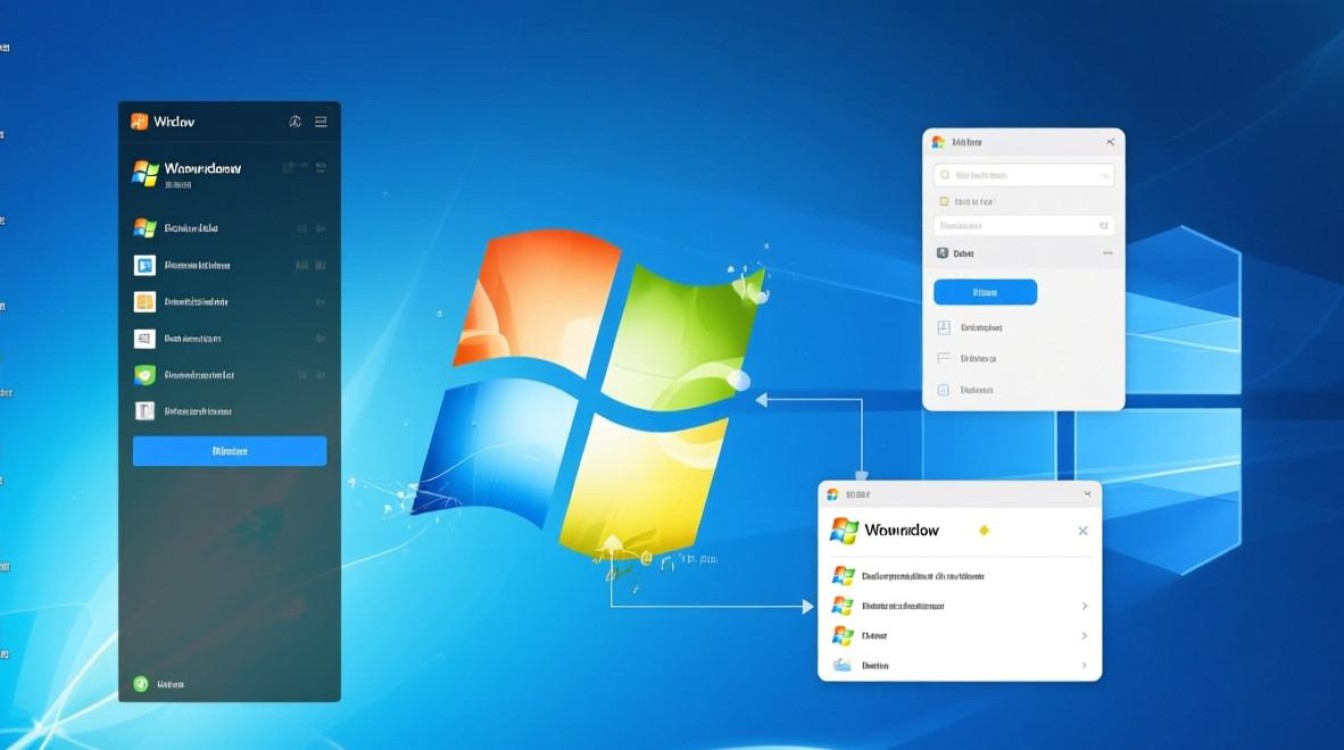Select the green shield icon in the sidebar list
Viewport: 1344px width, 750px height.
point(145,374)
